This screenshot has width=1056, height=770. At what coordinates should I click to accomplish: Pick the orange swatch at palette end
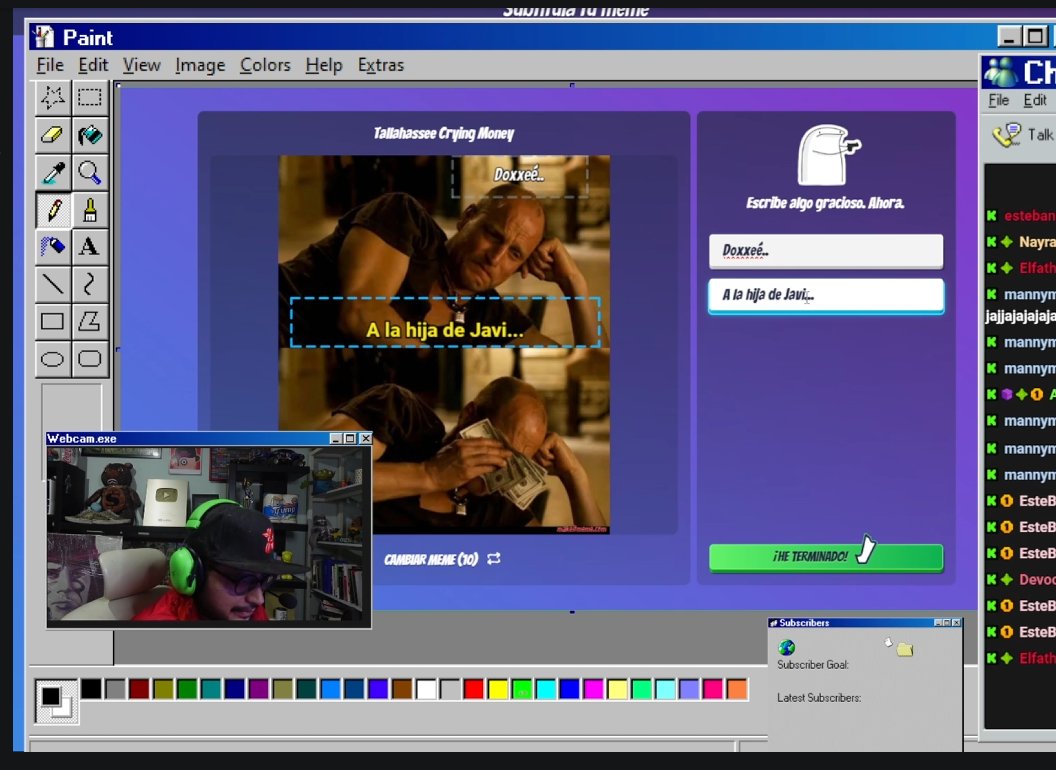pyautogui.click(x=737, y=689)
